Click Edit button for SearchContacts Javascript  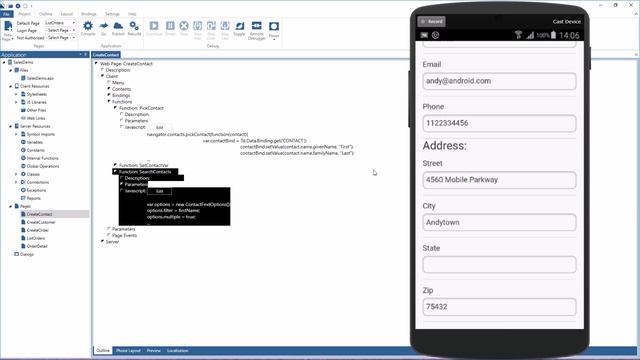(x=160, y=191)
